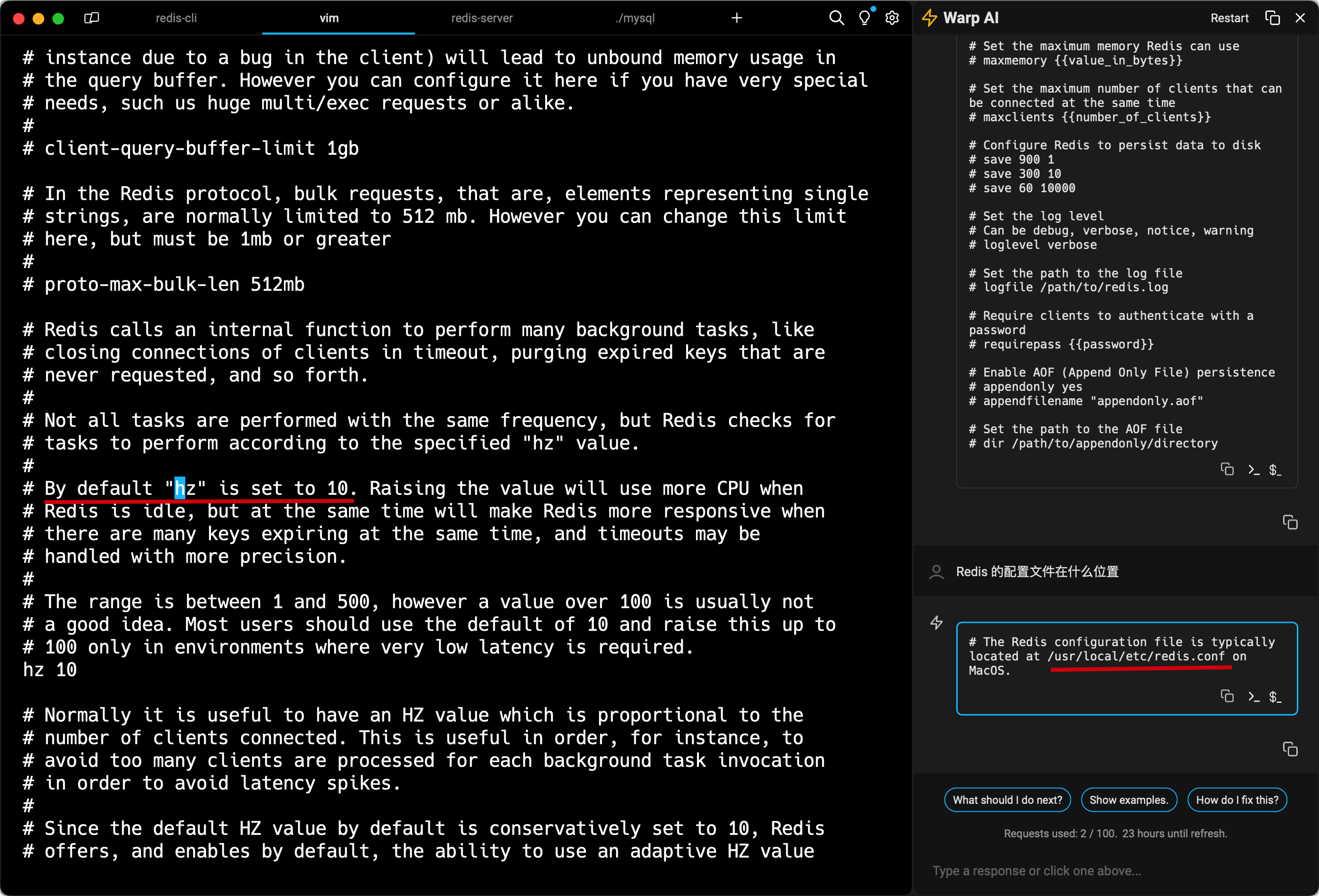
Task: Choose the "What should I do next?" suggestion
Action: (x=1007, y=799)
